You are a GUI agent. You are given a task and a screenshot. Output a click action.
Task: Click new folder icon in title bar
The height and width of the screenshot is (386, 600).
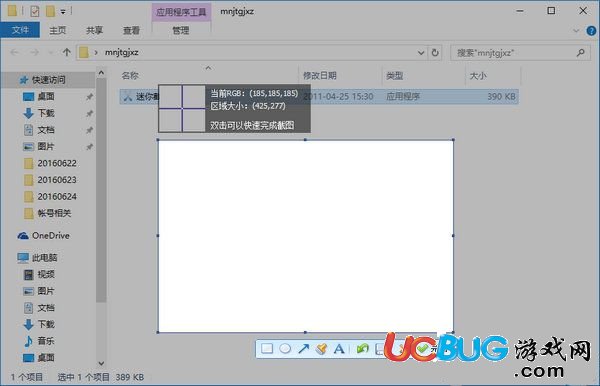tap(50, 11)
